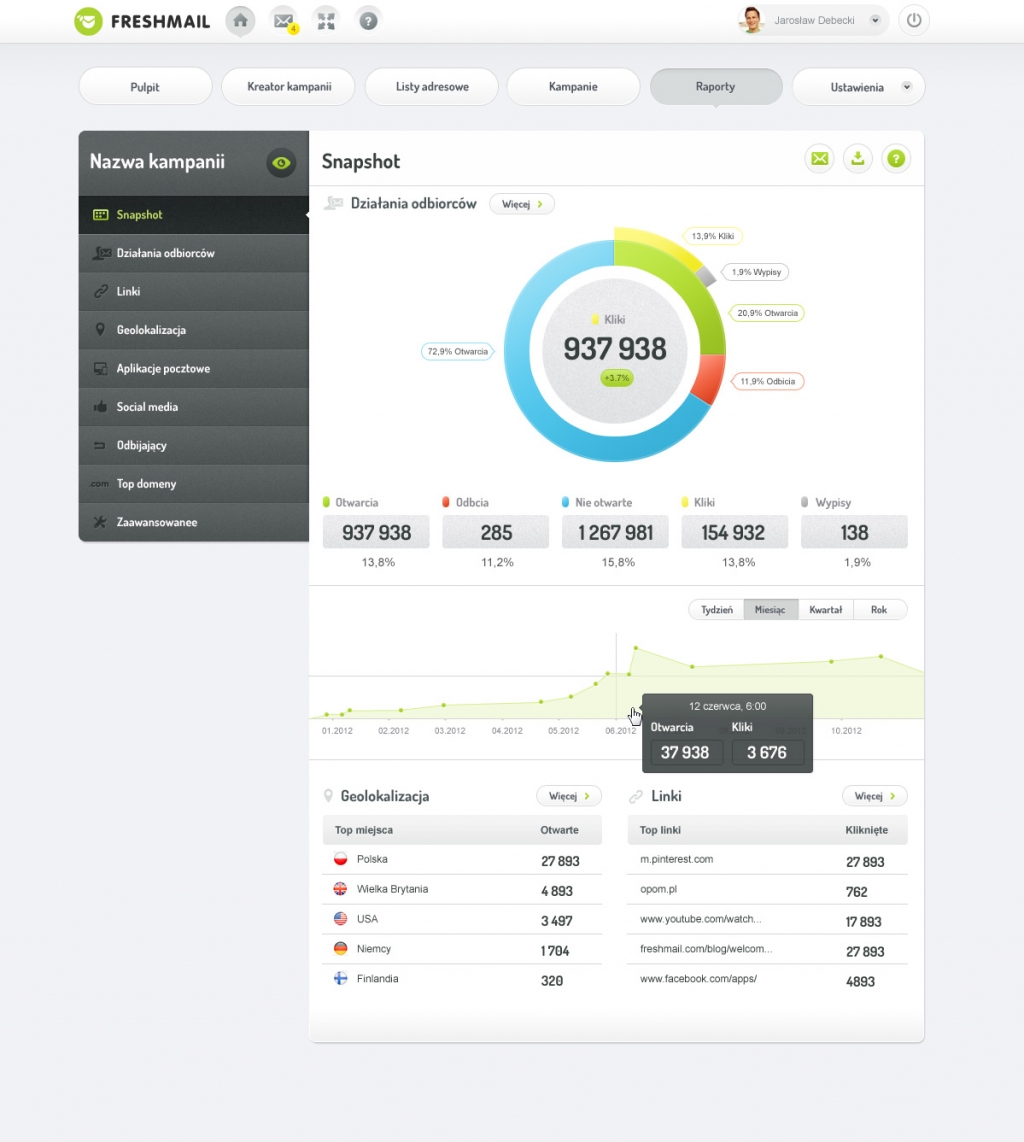Viewport: 1024px width, 1142px height.
Task: Switch chart range to Kwartał
Action: point(825,610)
